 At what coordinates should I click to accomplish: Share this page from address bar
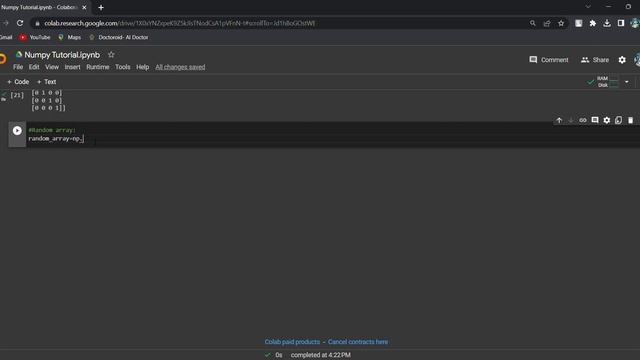(547, 23)
